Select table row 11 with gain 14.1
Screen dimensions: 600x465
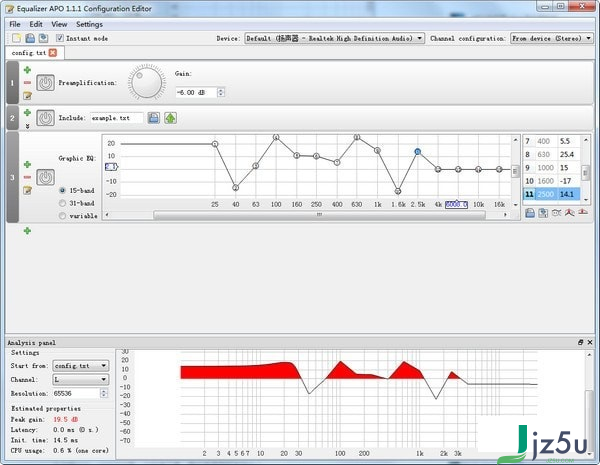[x=551, y=194]
